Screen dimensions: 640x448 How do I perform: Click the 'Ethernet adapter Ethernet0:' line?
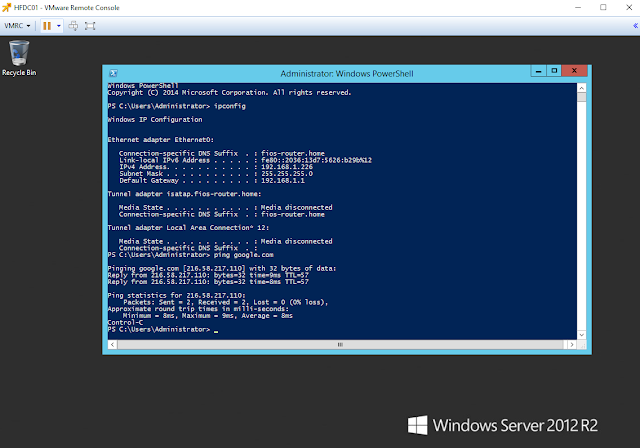(161, 140)
